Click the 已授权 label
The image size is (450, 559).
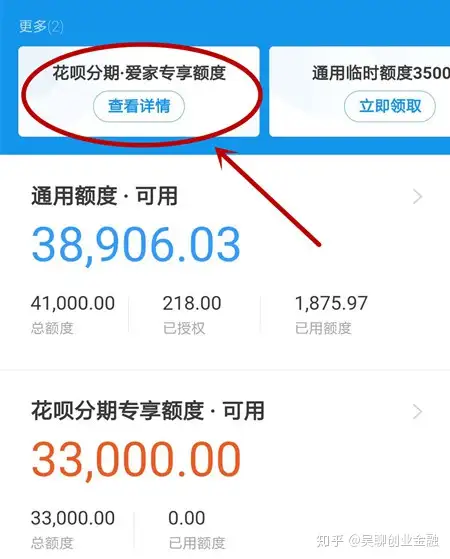(184, 328)
